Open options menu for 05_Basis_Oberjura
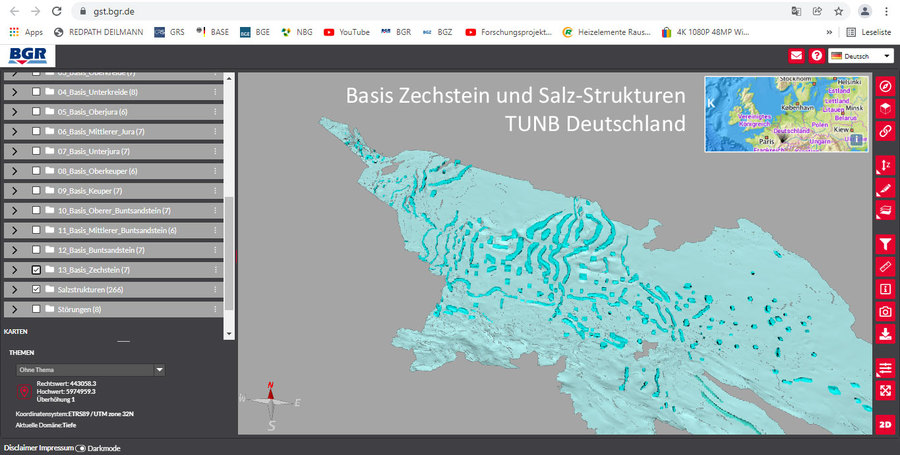 pos(215,112)
